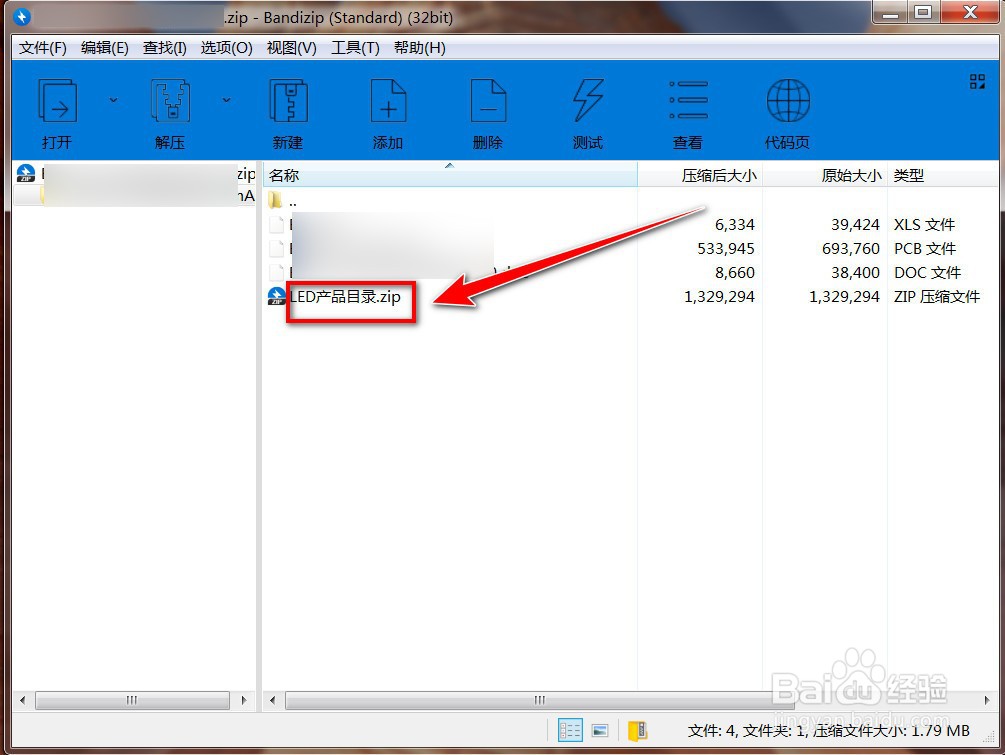Click the ZIP 压缩文件 type cell

click(936, 297)
